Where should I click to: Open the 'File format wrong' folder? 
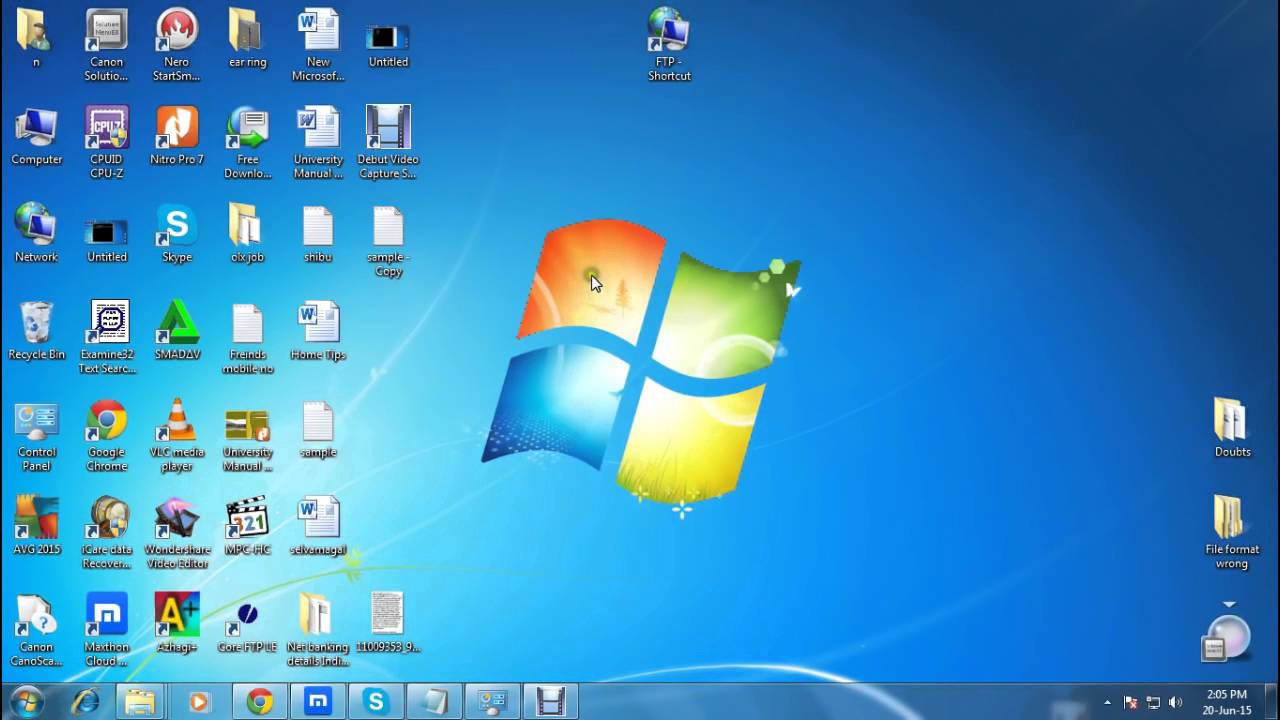pyautogui.click(x=1232, y=533)
